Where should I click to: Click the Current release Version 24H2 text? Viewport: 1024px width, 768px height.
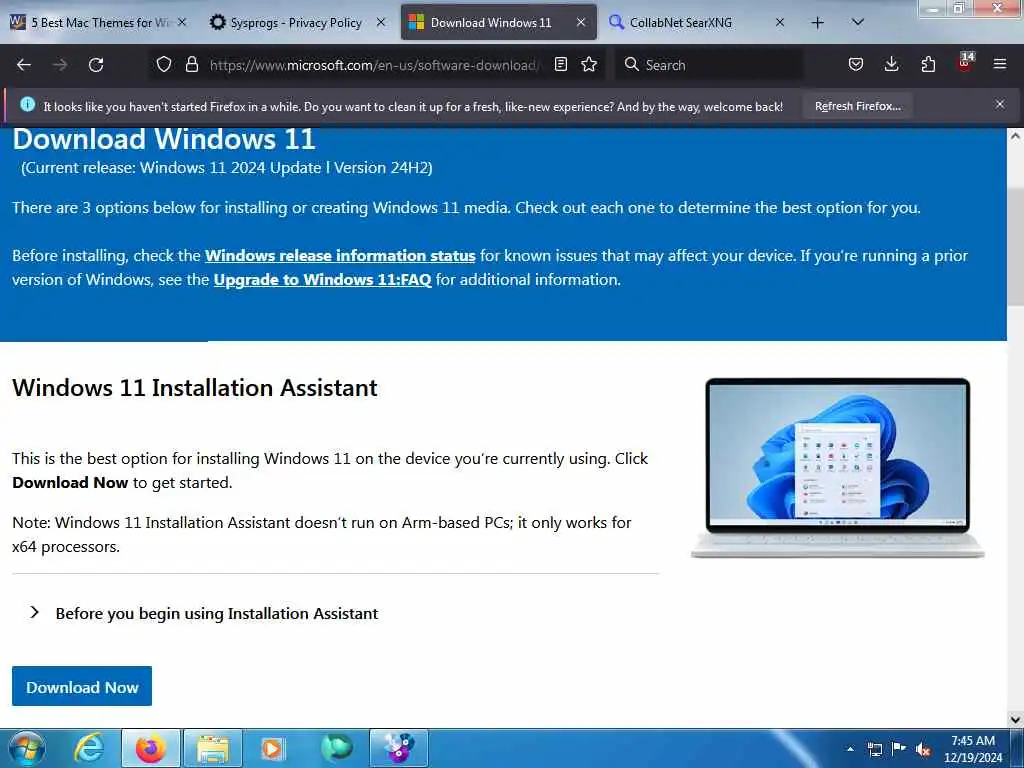click(x=227, y=168)
